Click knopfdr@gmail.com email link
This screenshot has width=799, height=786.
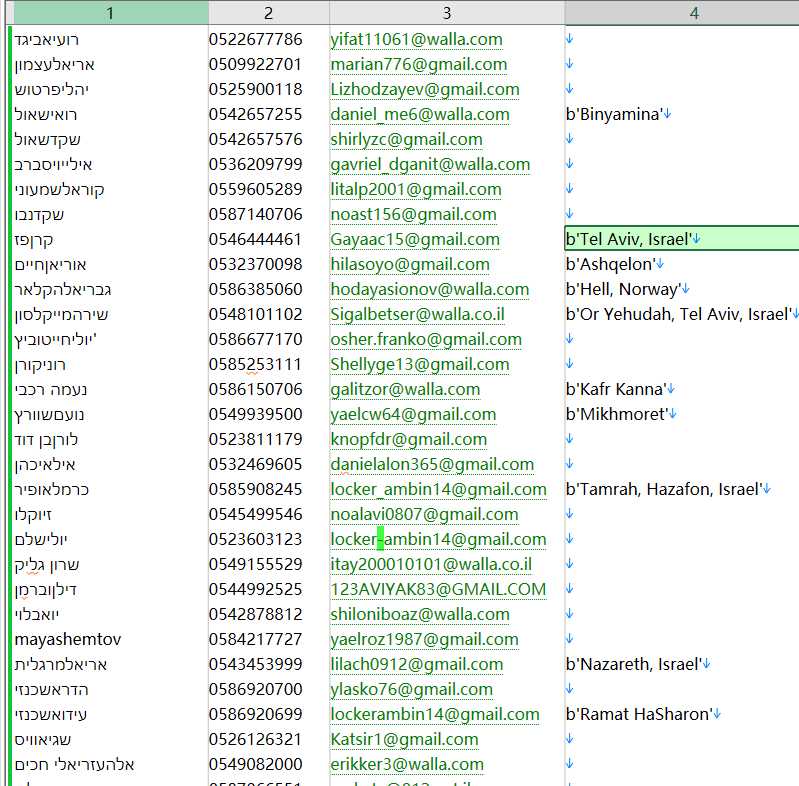click(409, 439)
